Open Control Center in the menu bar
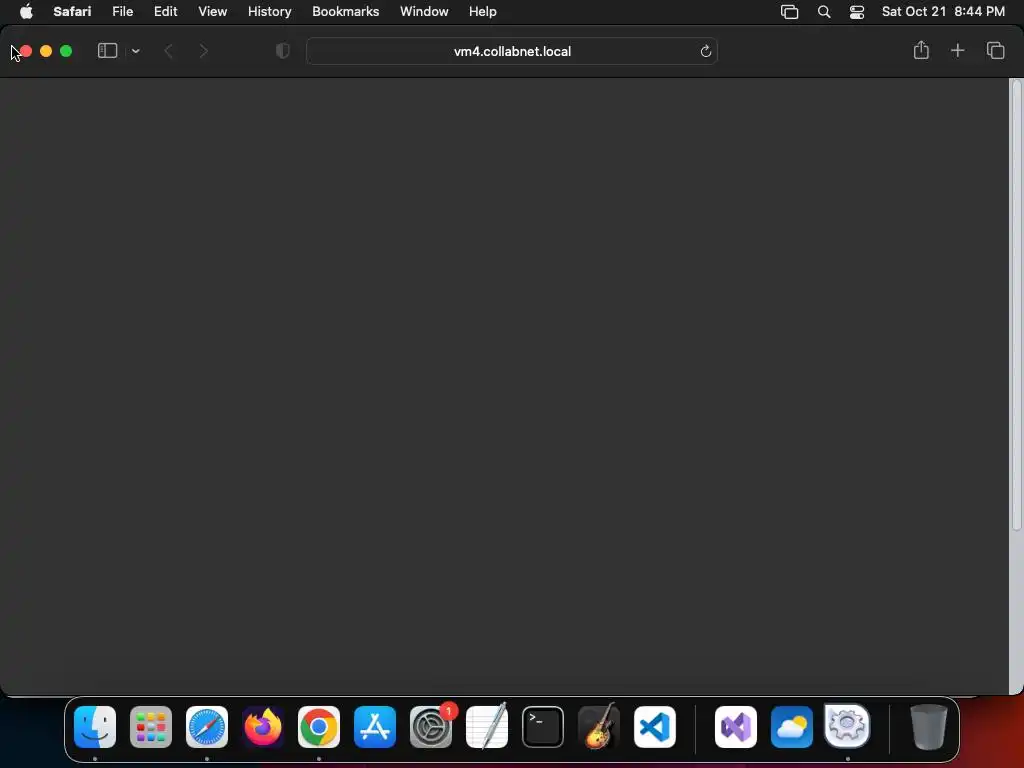 coord(857,12)
